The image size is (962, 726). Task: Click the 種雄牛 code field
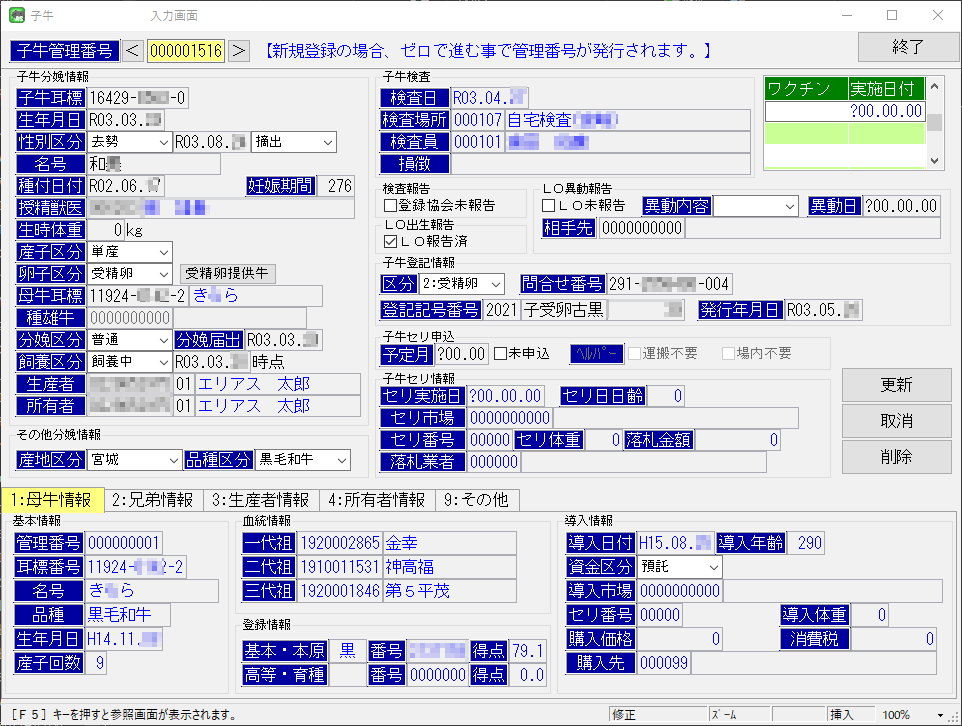(129, 318)
